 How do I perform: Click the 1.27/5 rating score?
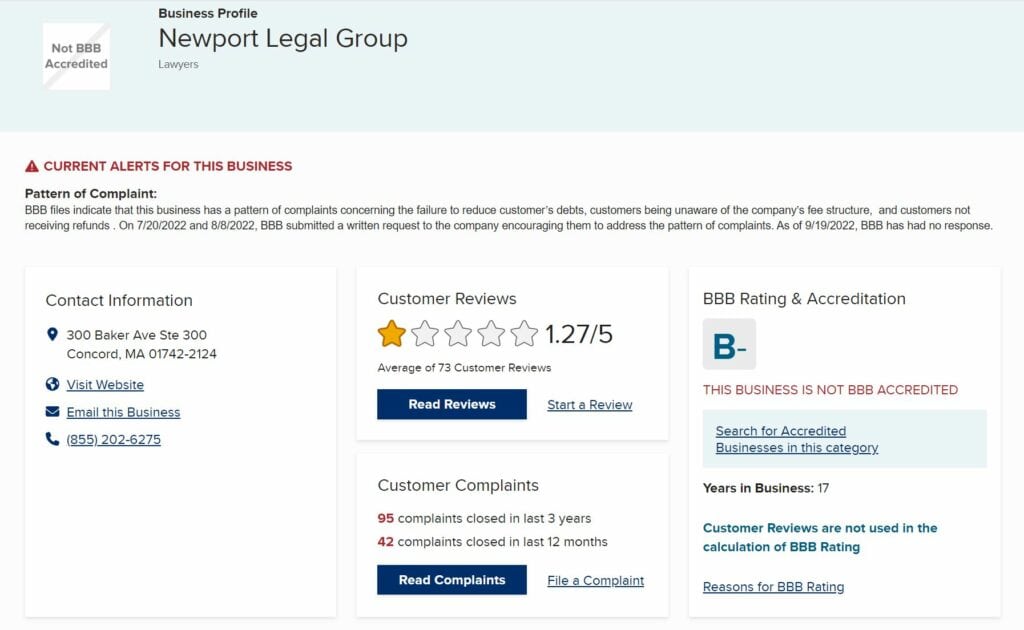[579, 334]
